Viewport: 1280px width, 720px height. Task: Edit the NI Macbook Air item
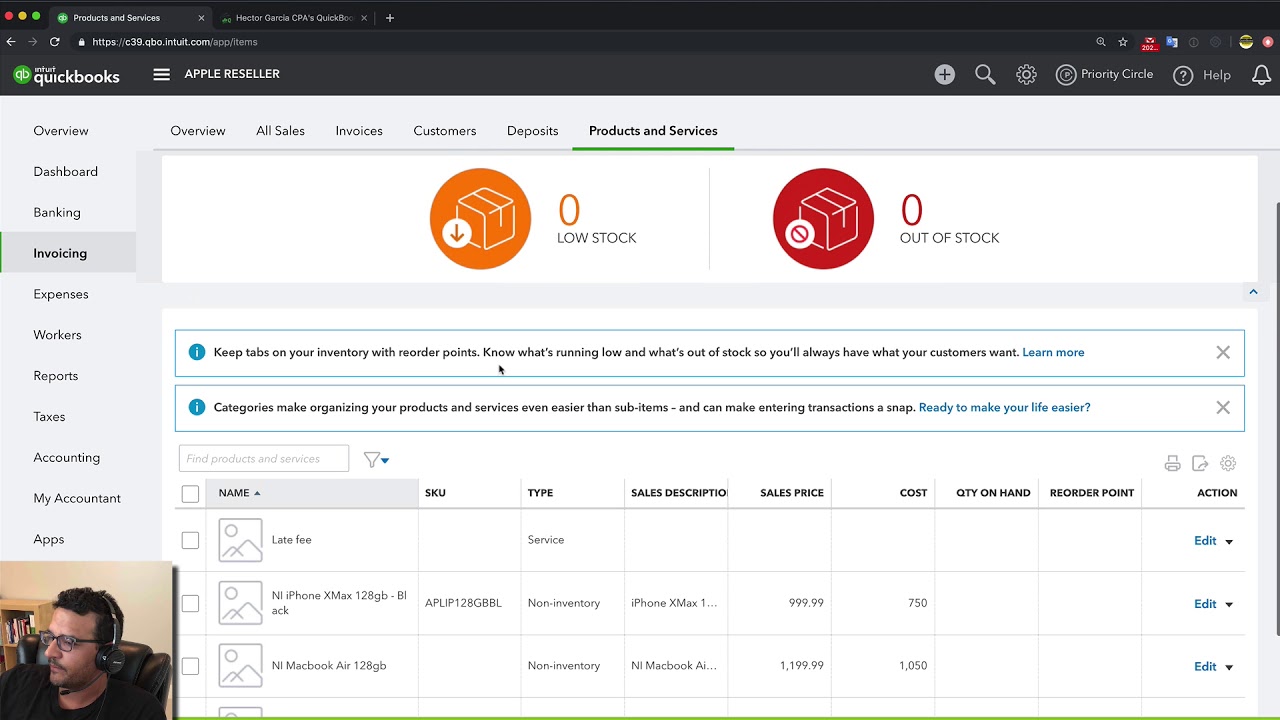tap(1205, 667)
